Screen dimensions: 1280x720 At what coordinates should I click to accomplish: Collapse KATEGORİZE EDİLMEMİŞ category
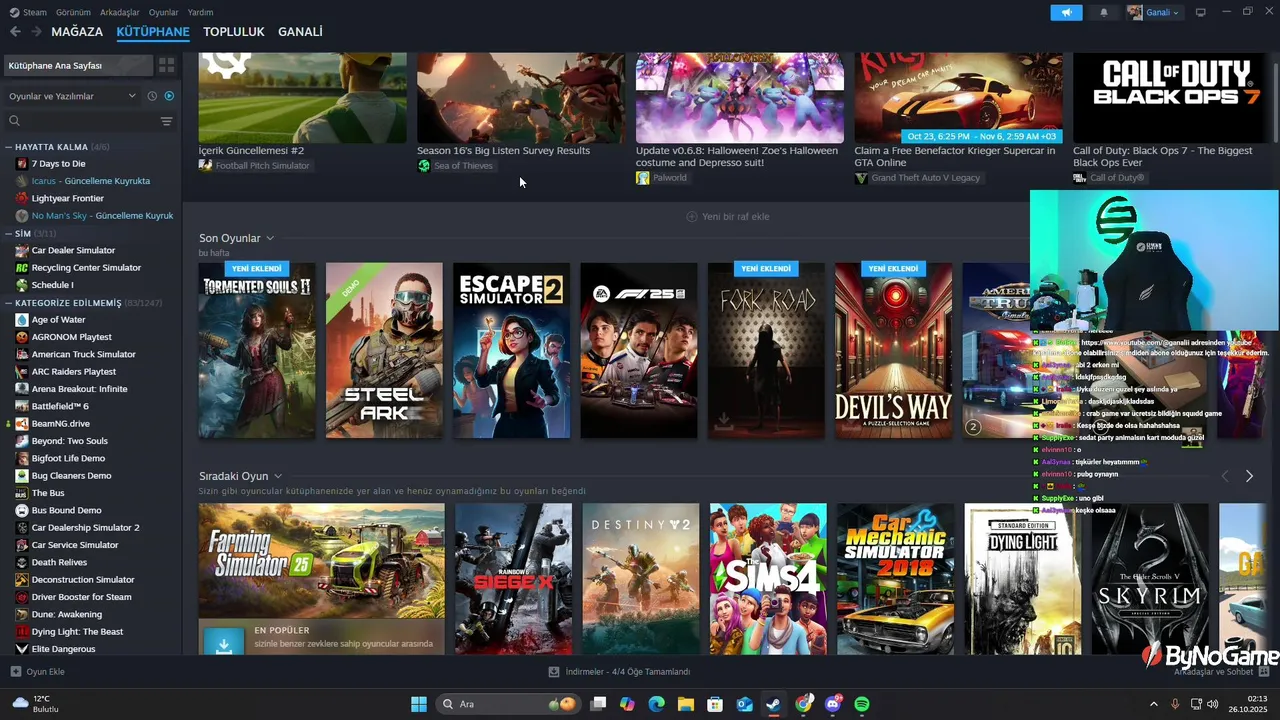(x=9, y=302)
